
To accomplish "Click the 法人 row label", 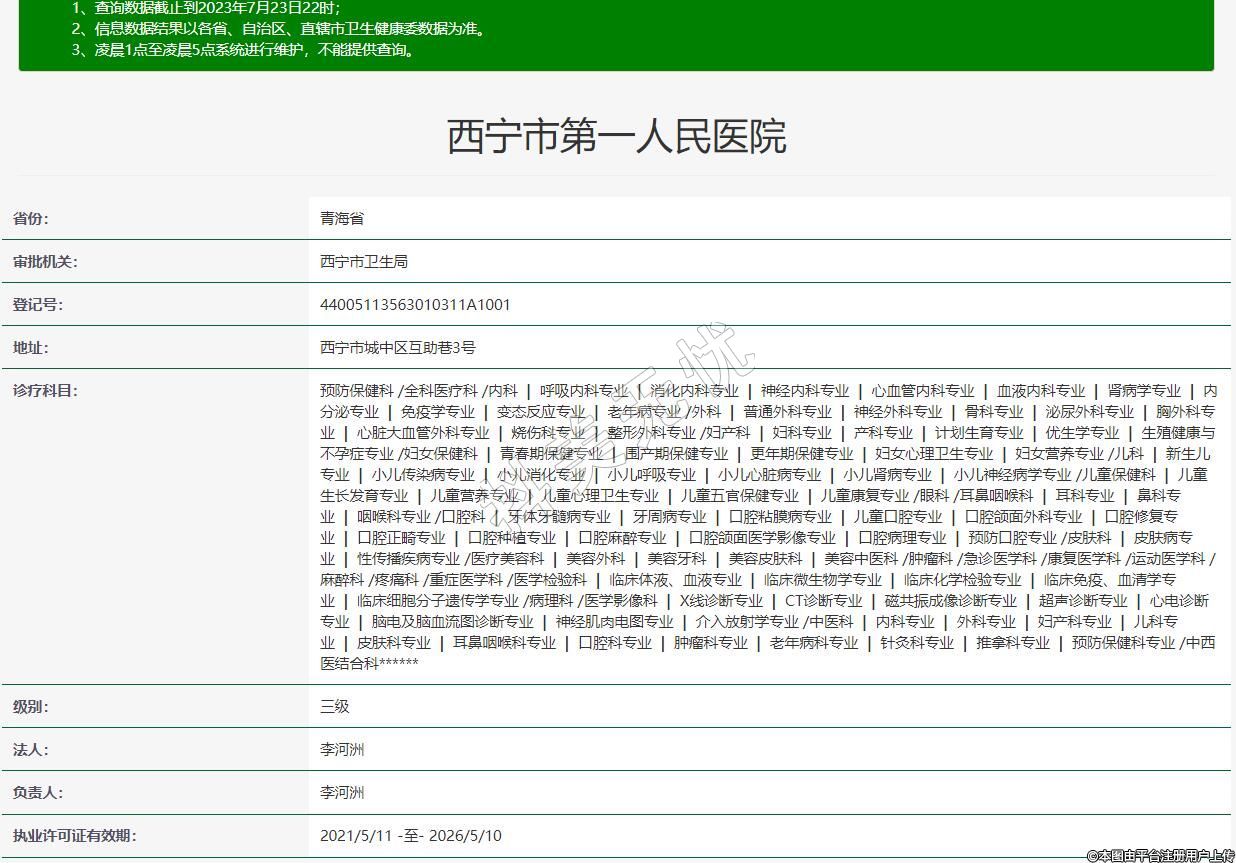I will coord(30,750).
